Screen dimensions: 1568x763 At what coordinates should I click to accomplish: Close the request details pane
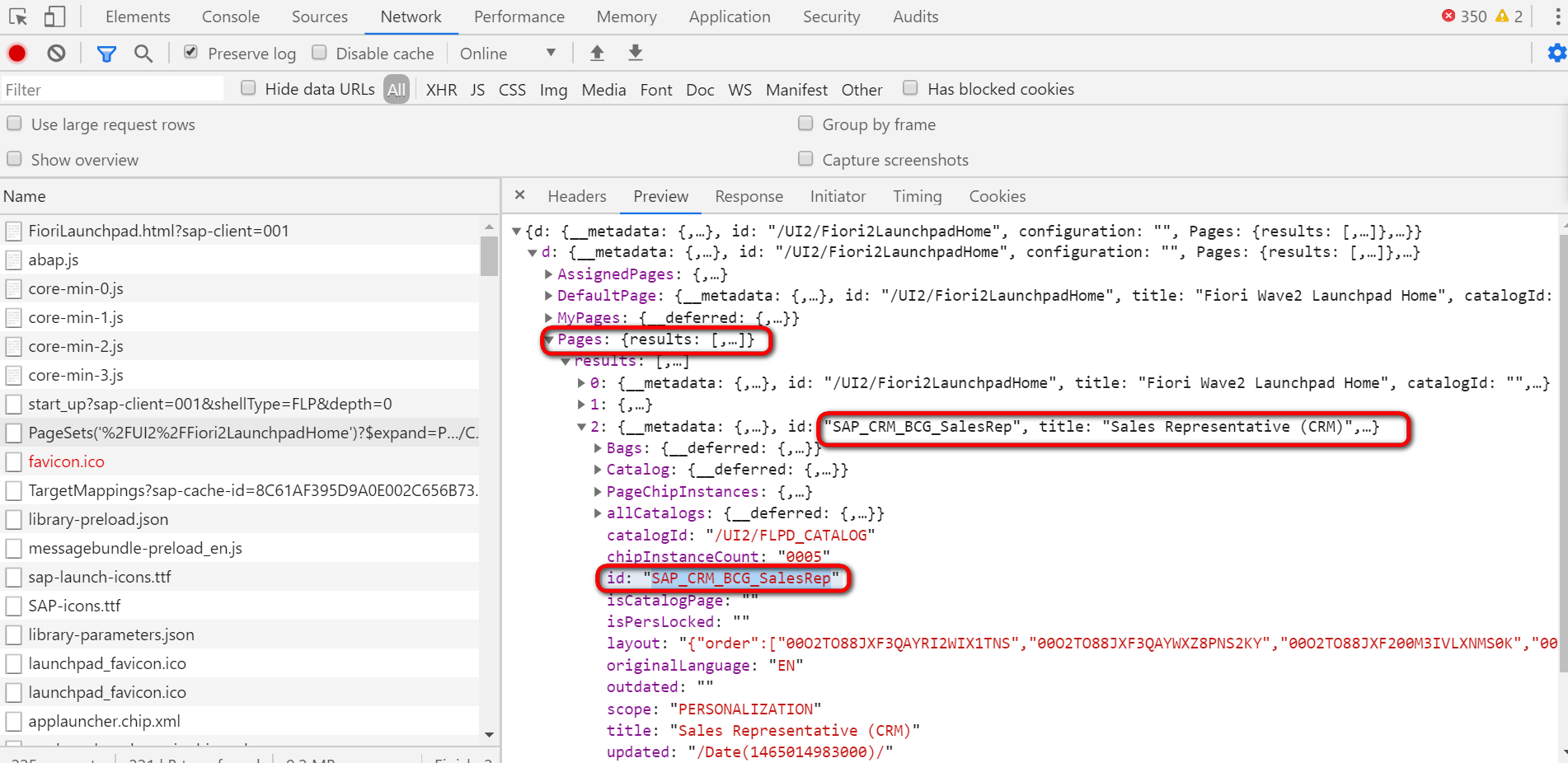point(519,195)
